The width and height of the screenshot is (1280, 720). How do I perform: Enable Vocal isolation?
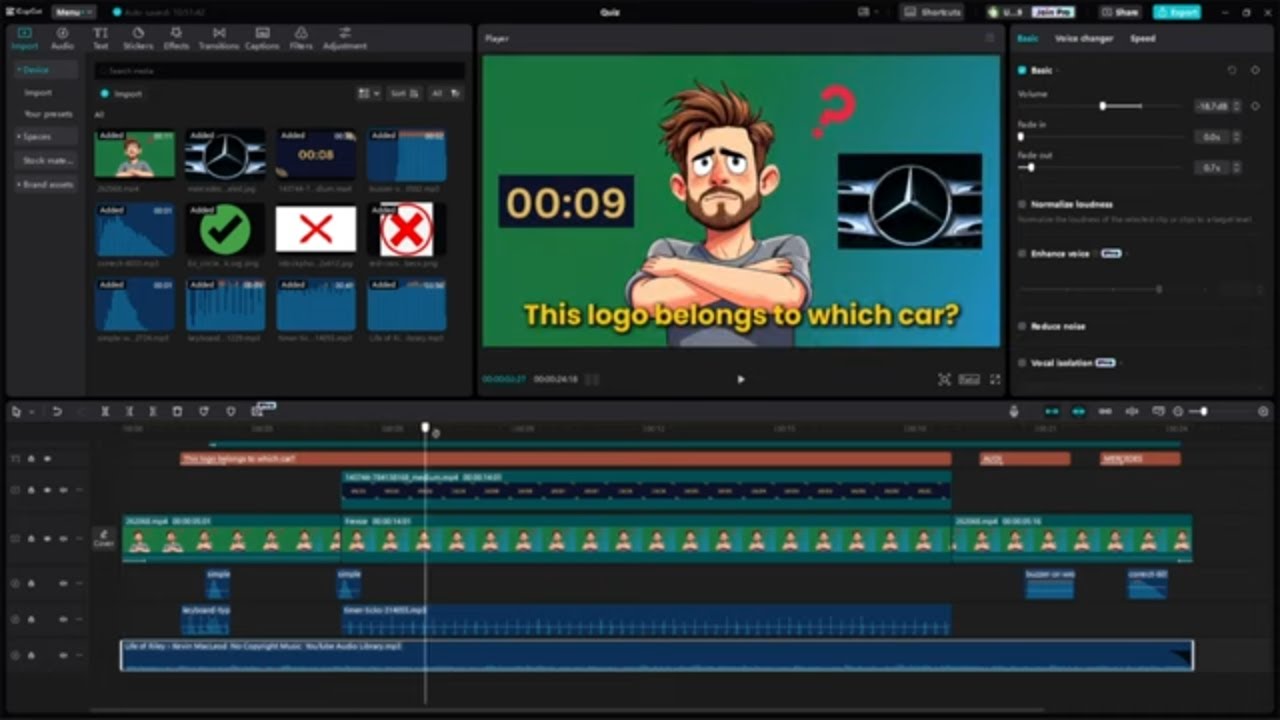point(1022,363)
